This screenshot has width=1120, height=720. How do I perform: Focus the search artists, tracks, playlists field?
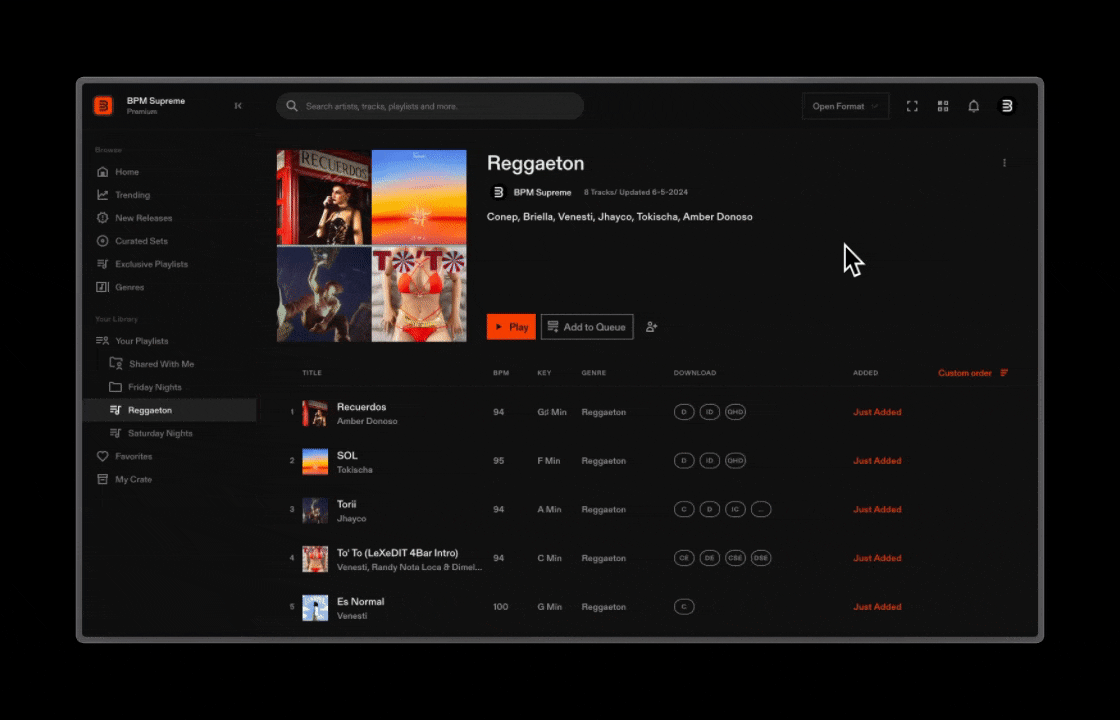click(x=430, y=106)
